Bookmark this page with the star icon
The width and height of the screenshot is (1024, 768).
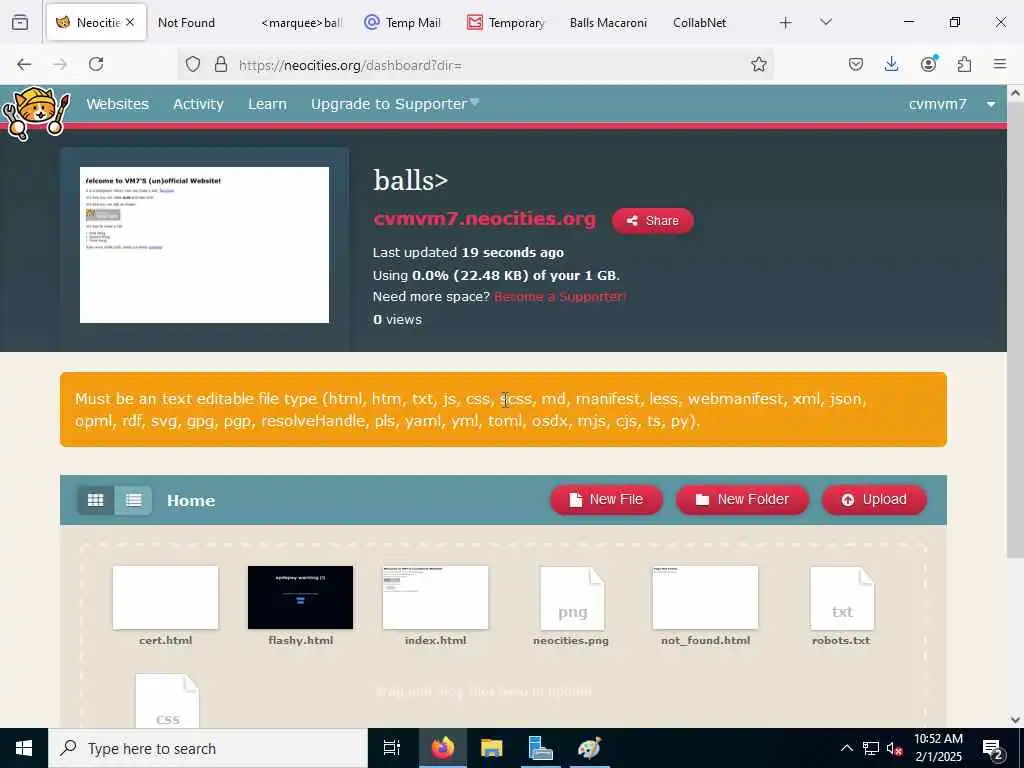(758, 64)
